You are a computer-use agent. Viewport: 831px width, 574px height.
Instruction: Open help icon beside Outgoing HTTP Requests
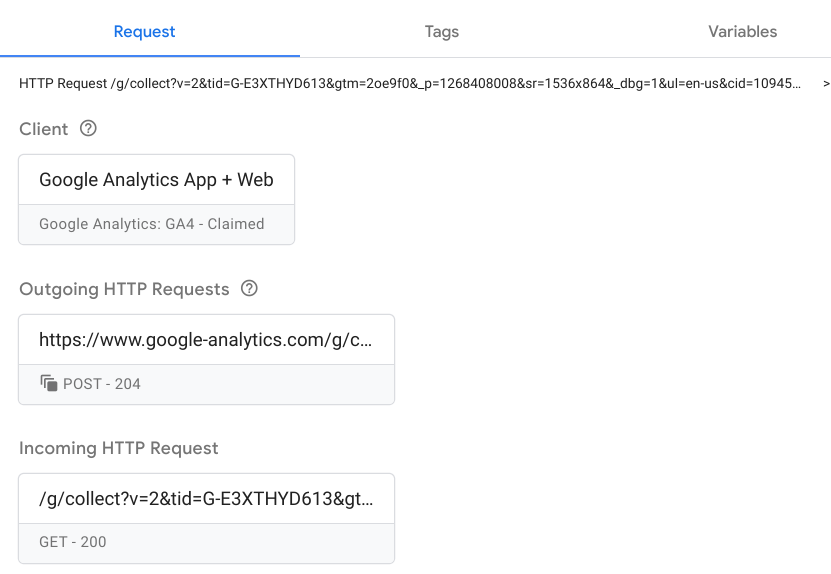click(x=250, y=289)
